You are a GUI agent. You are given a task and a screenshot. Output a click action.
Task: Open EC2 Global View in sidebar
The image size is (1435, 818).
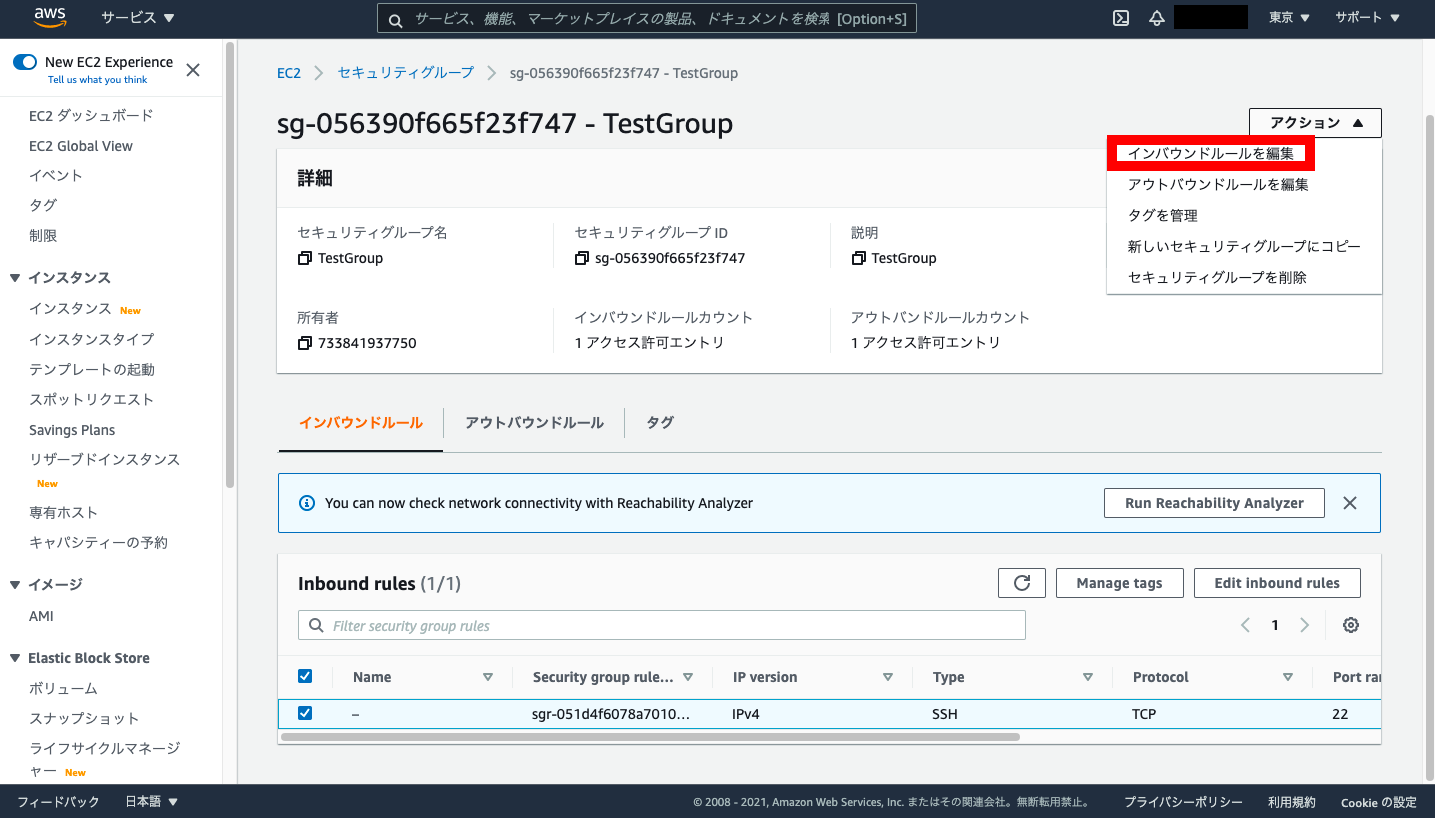tap(81, 146)
